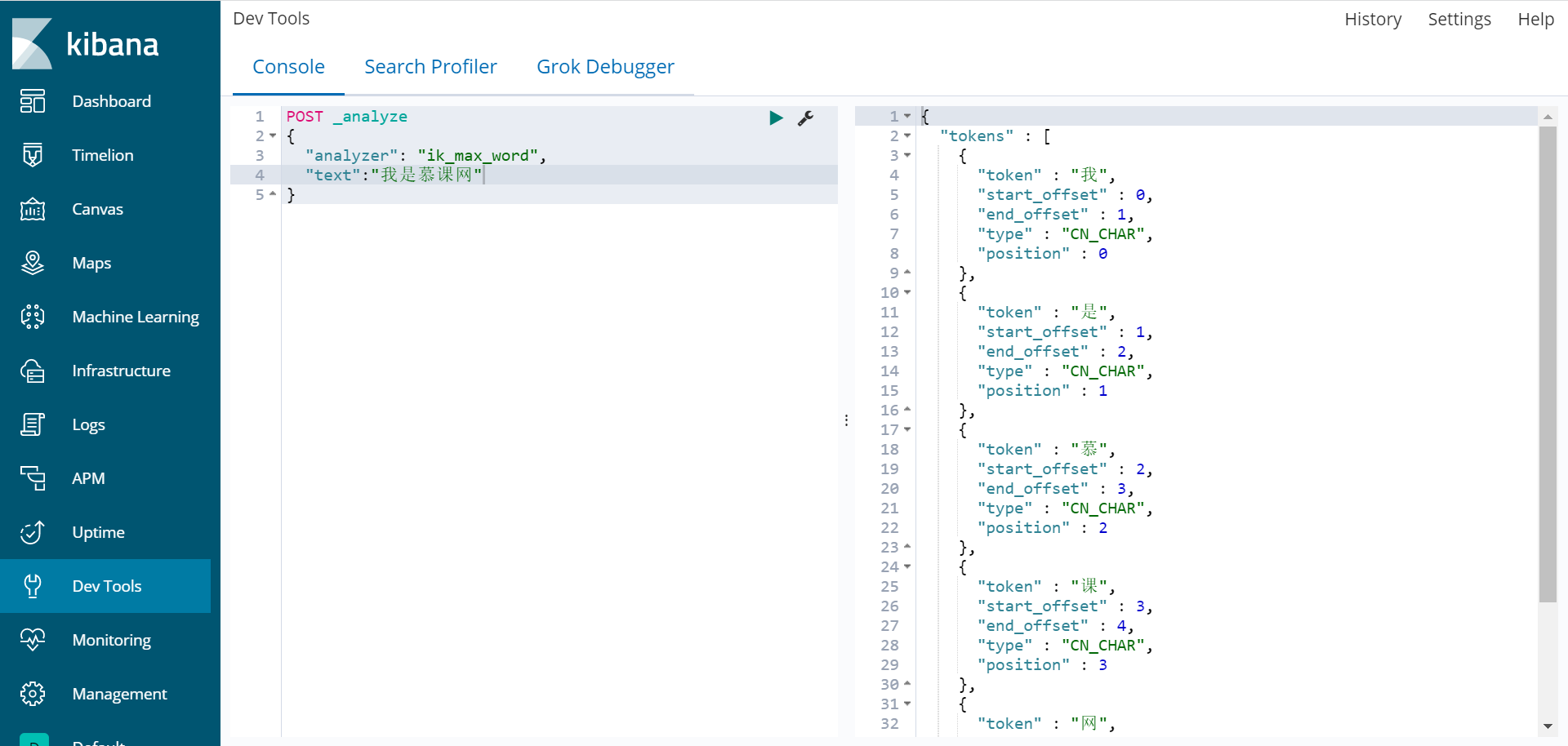Click "type" : "CN_CHAR" on line 7
The height and width of the screenshot is (746, 1568).
click(1065, 233)
